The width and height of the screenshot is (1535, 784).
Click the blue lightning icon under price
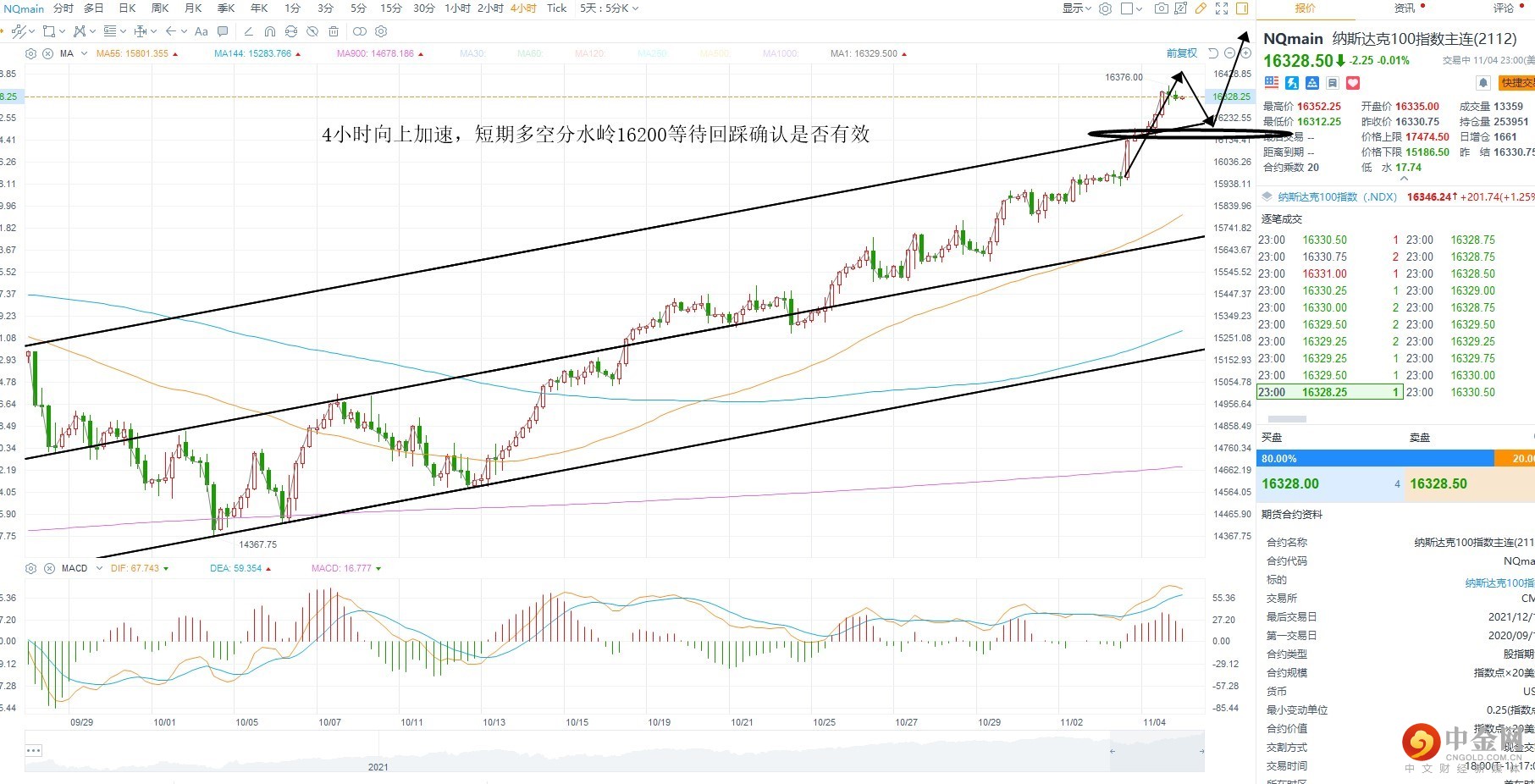click(x=1292, y=83)
